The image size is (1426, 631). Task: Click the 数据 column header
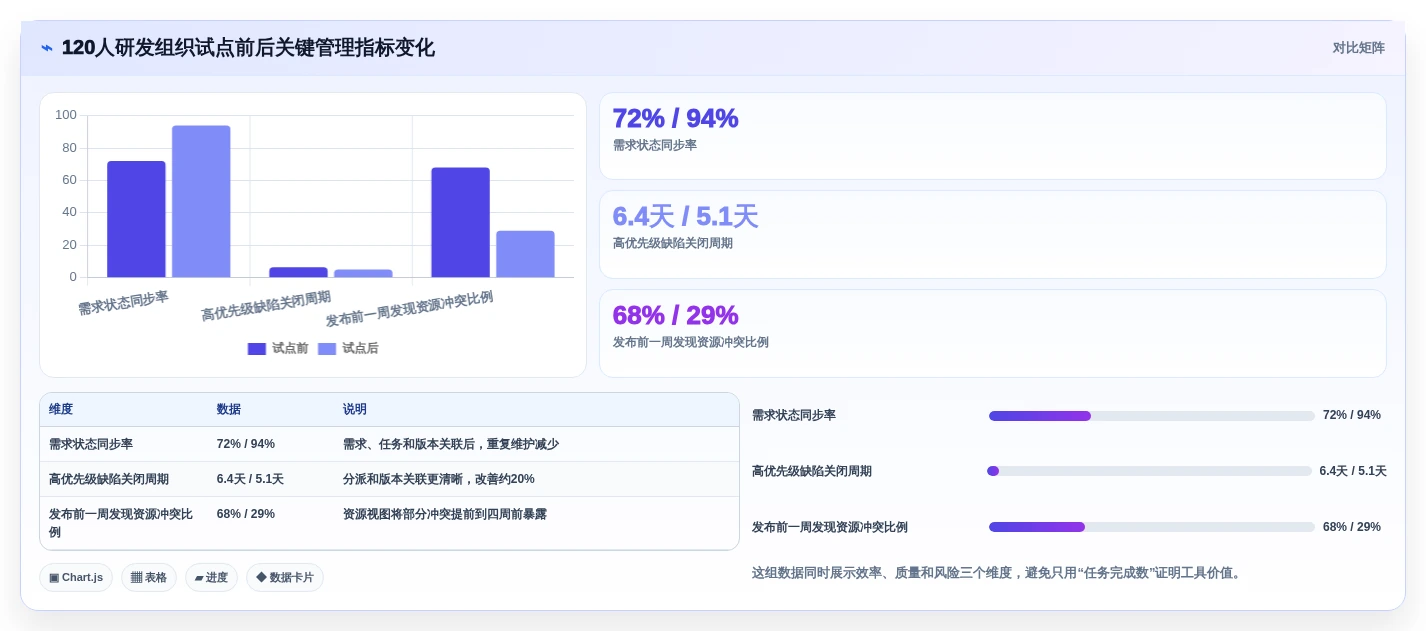pyautogui.click(x=229, y=409)
